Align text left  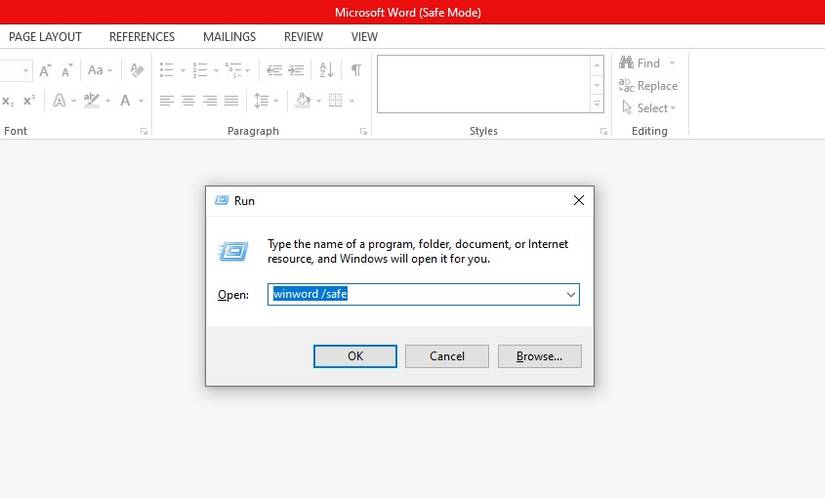167,100
